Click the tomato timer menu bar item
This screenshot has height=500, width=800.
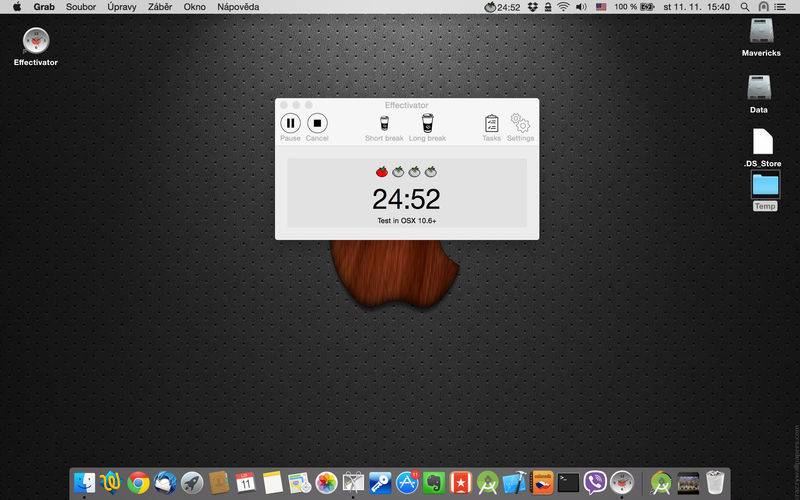(502, 7)
